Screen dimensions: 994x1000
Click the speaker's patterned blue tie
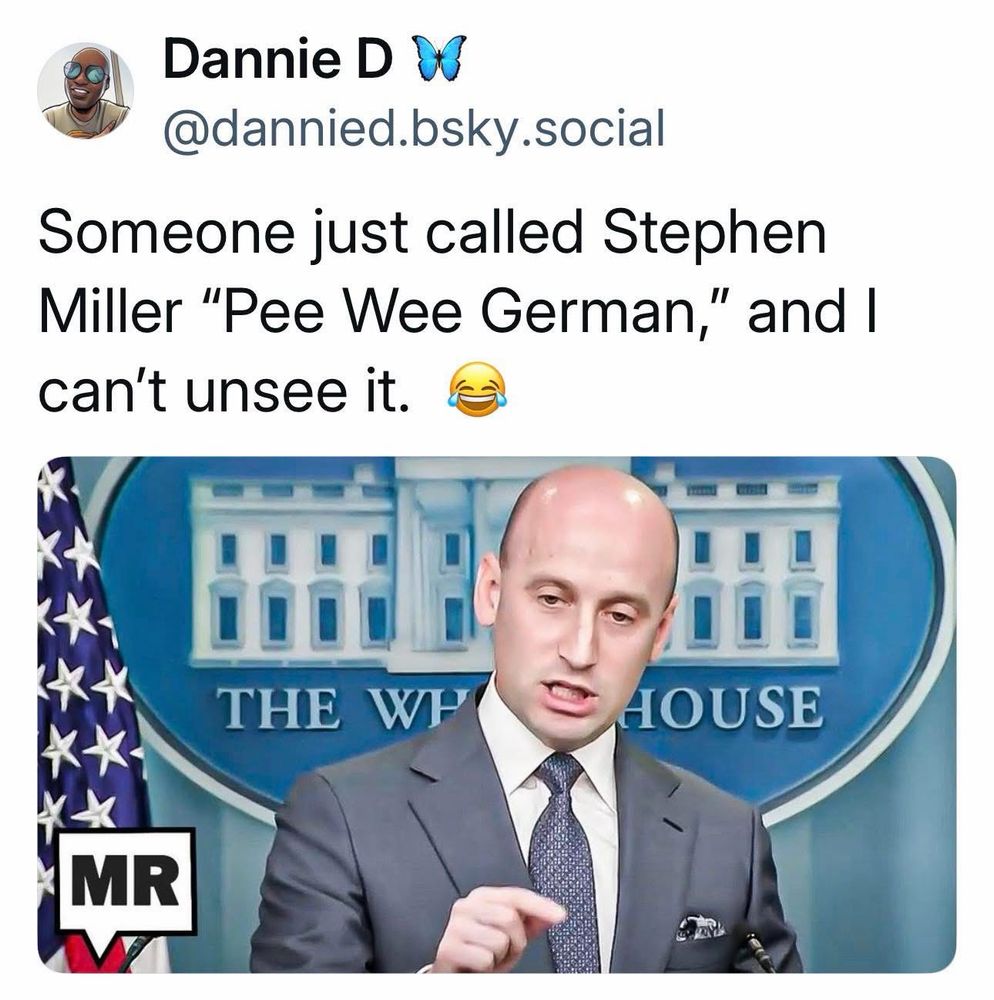pyautogui.click(x=564, y=861)
